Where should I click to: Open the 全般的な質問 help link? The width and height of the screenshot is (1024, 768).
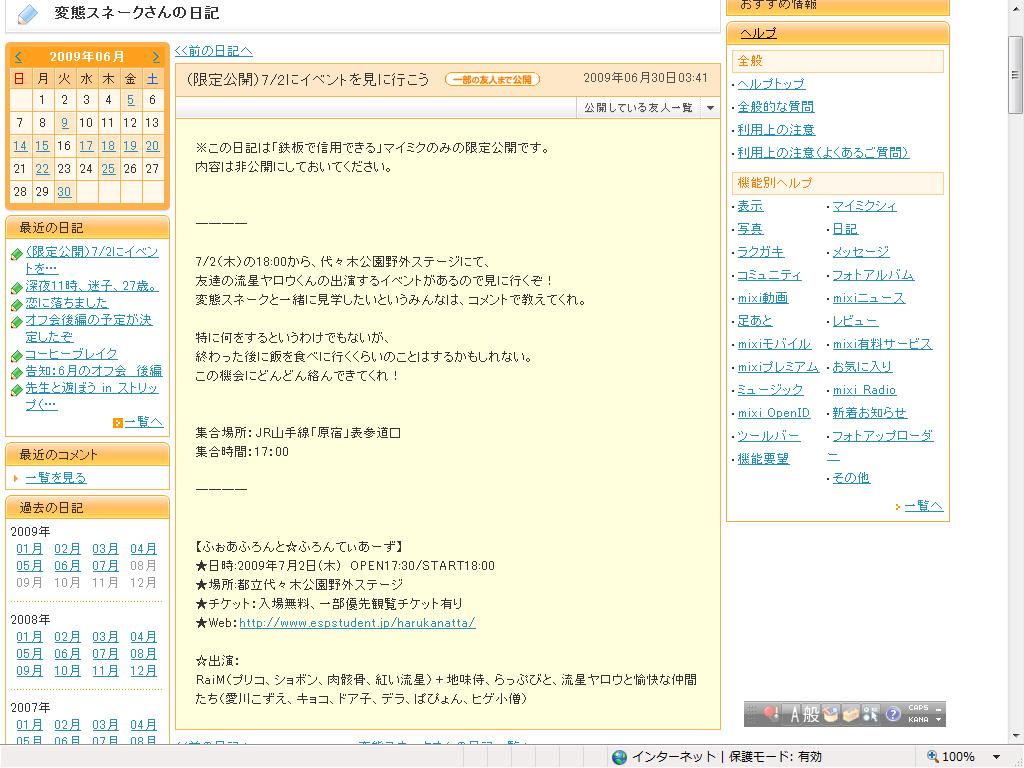776,106
